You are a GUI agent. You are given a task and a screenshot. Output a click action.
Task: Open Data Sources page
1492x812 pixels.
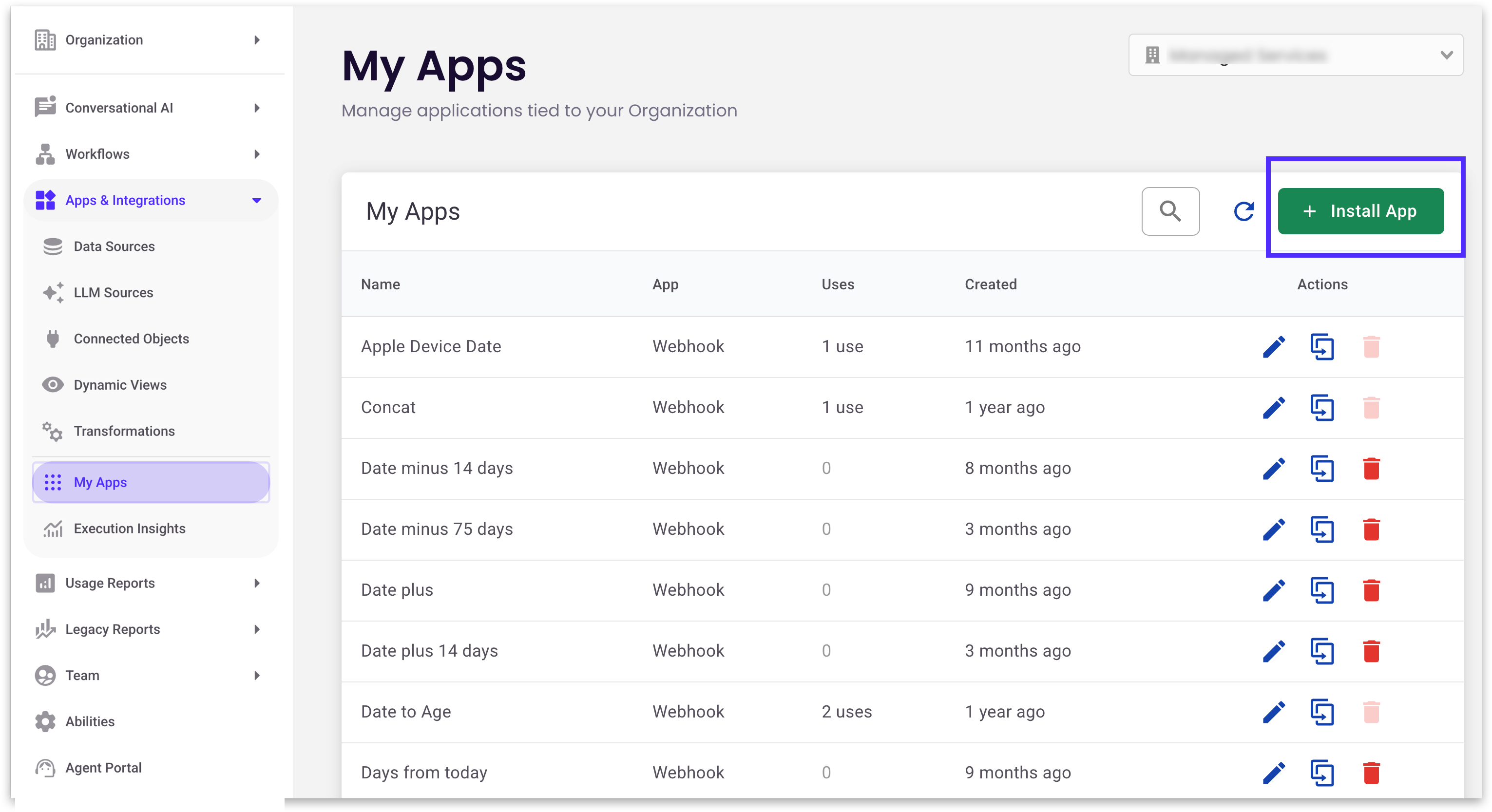[114, 247]
